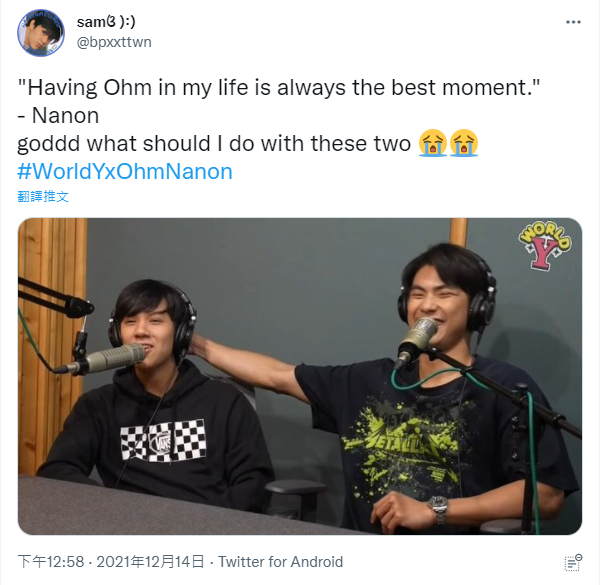Viewport: 603px width, 585px height.
Task: Click the 下午12:58 timestamp
Action: (x=51, y=562)
